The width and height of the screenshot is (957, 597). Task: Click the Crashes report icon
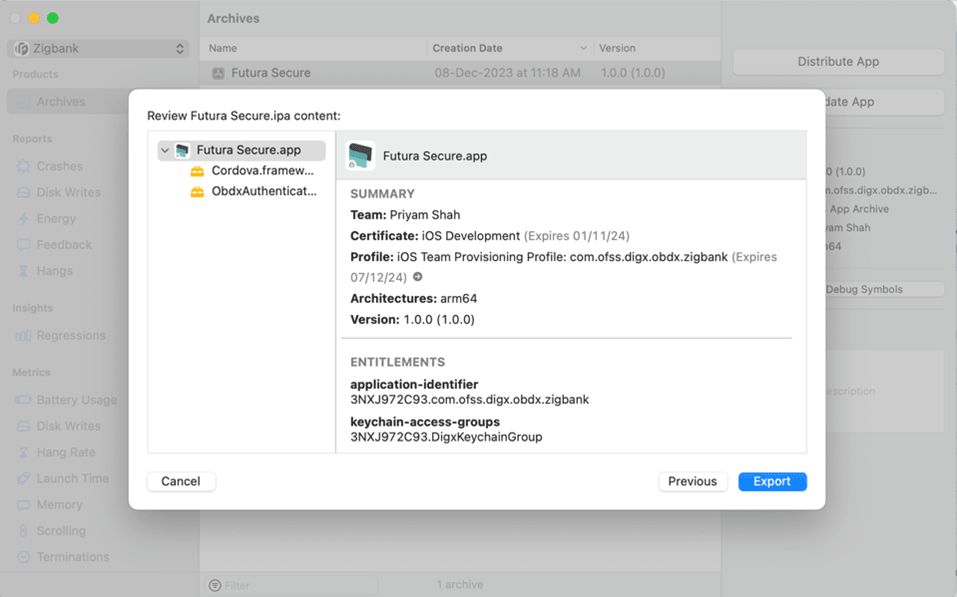[x=23, y=167]
